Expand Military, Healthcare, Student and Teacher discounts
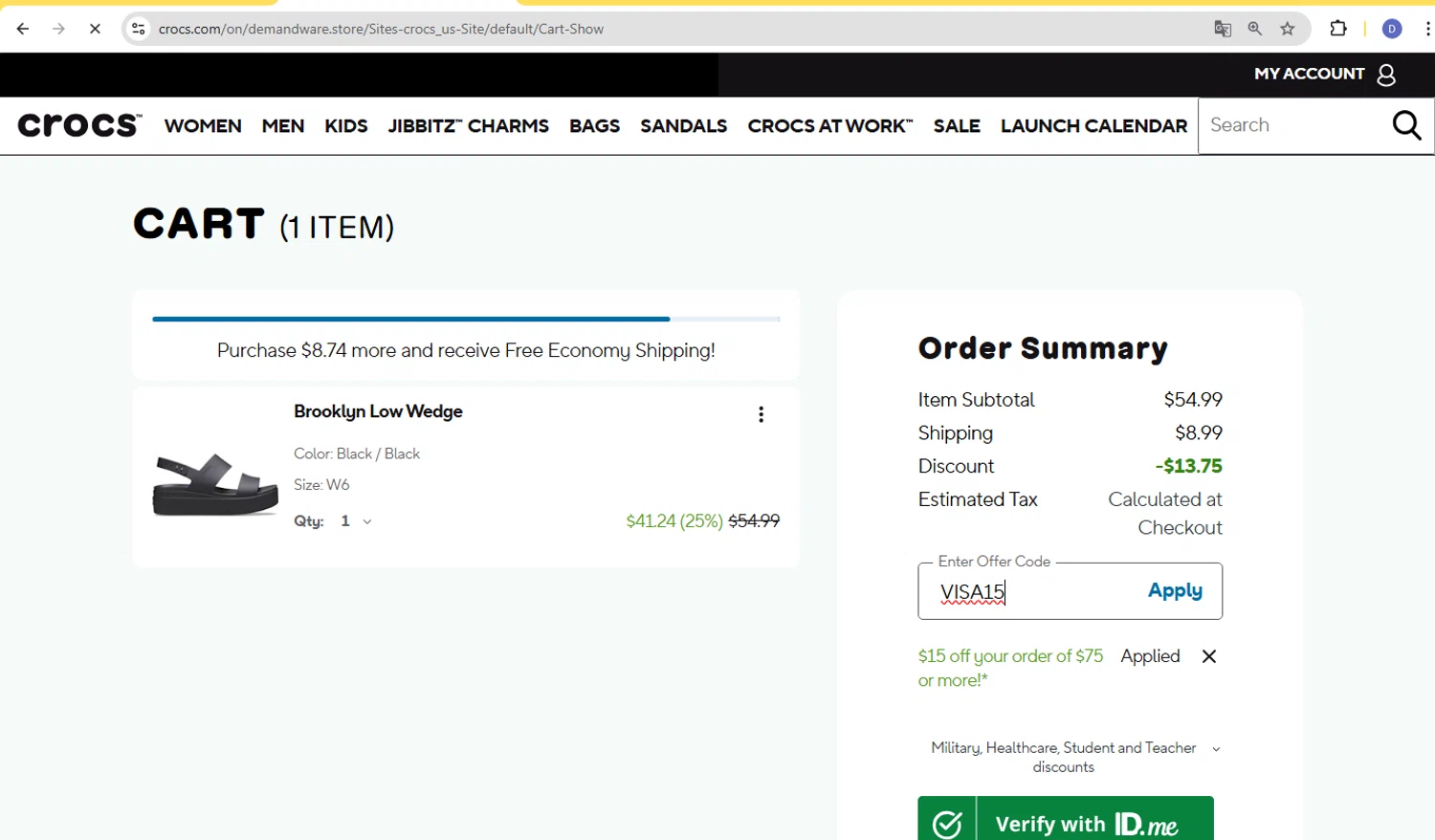 coord(1075,757)
